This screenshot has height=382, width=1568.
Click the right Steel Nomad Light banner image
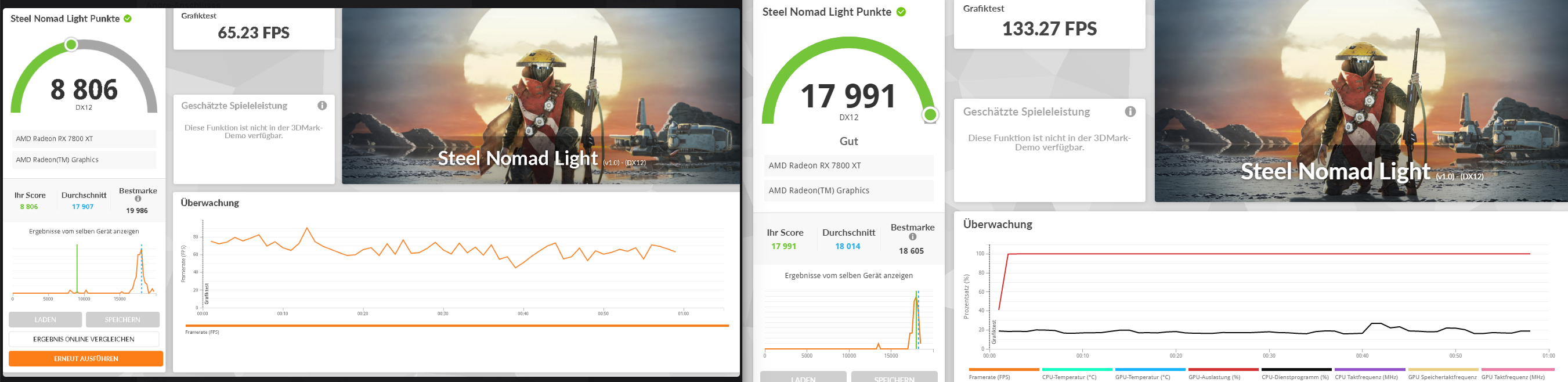1361,101
